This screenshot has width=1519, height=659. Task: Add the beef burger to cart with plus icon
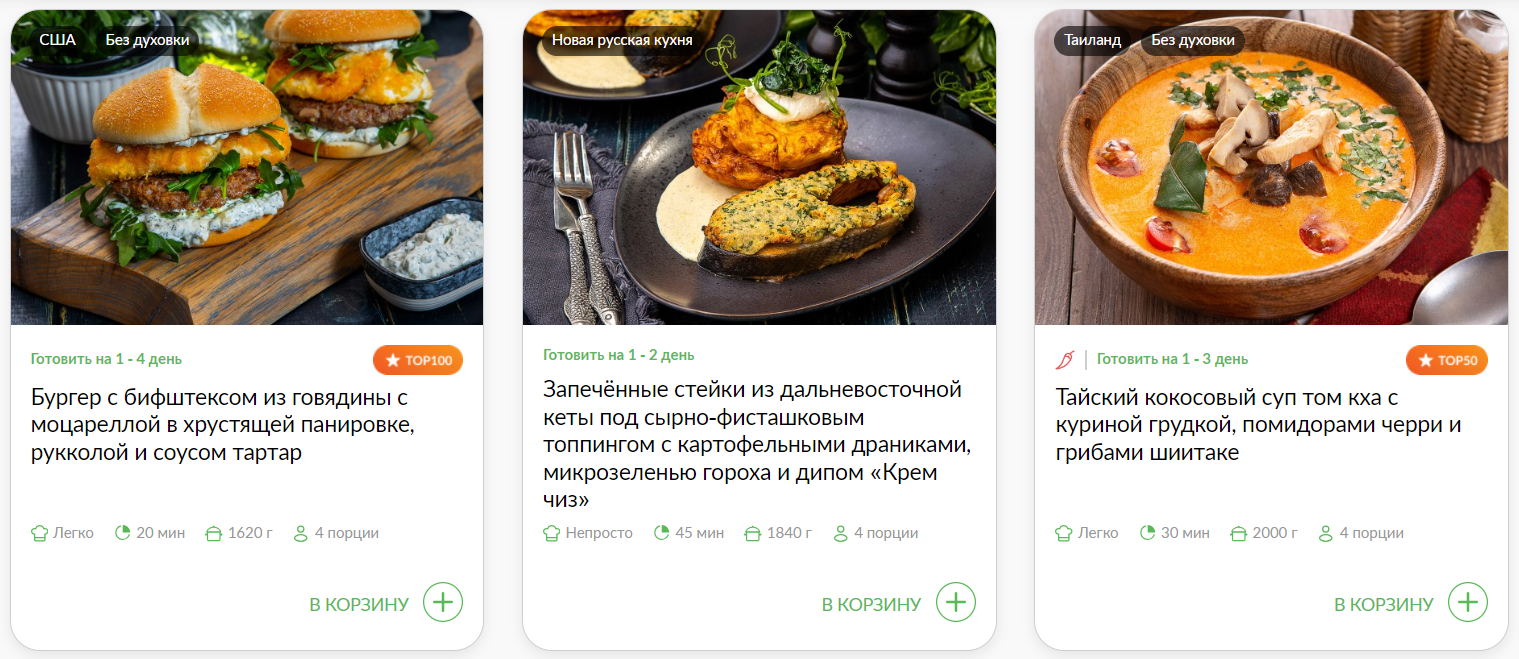pos(443,602)
